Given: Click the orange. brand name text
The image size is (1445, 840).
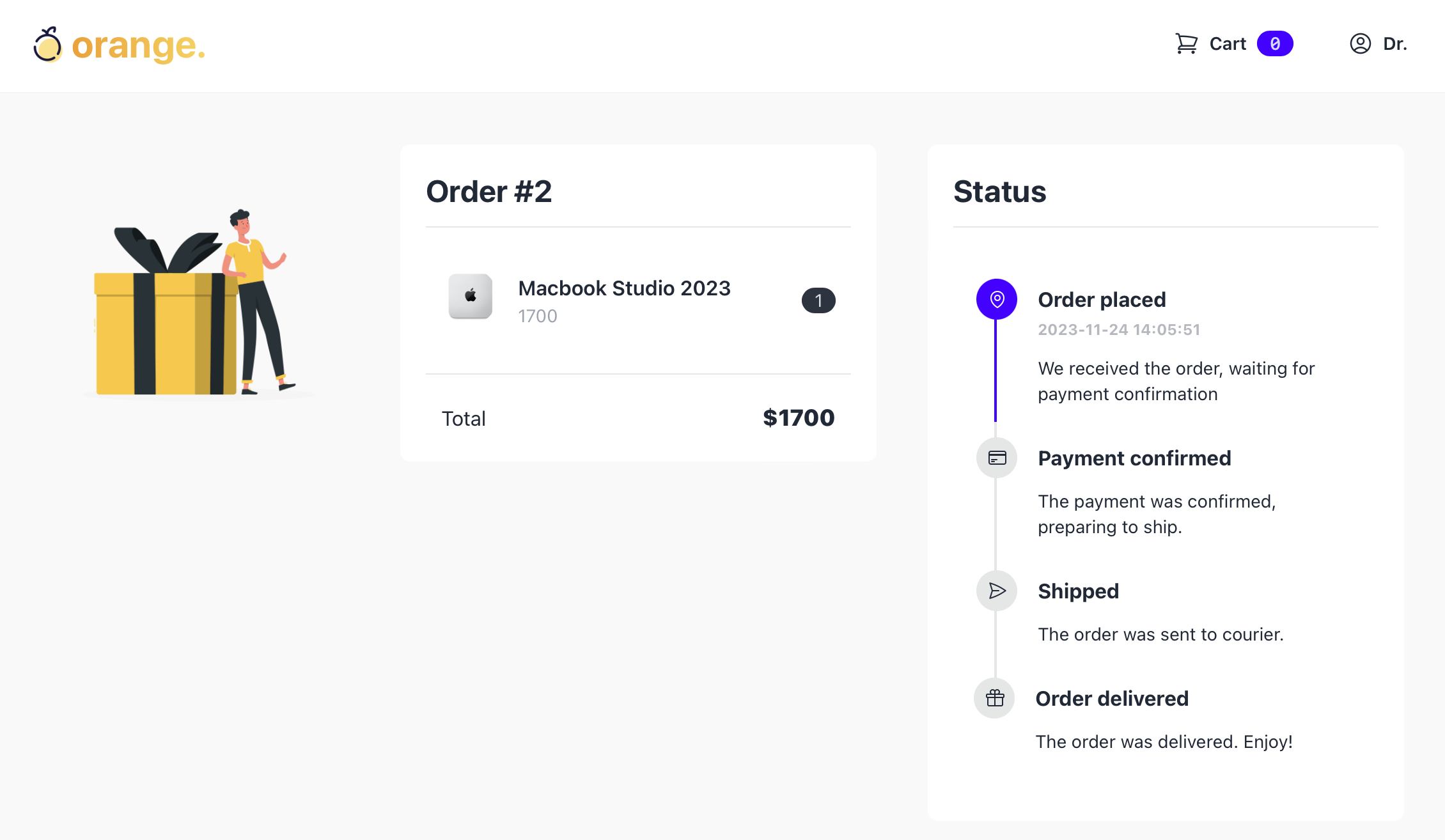Looking at the screenshot, I should click(x=138, y=46).
